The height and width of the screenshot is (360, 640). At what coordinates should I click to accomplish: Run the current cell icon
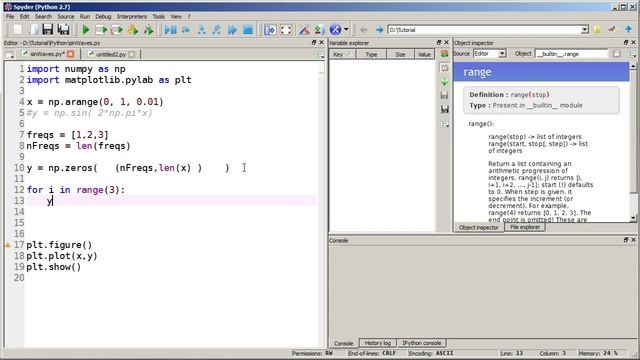point(101,30)
